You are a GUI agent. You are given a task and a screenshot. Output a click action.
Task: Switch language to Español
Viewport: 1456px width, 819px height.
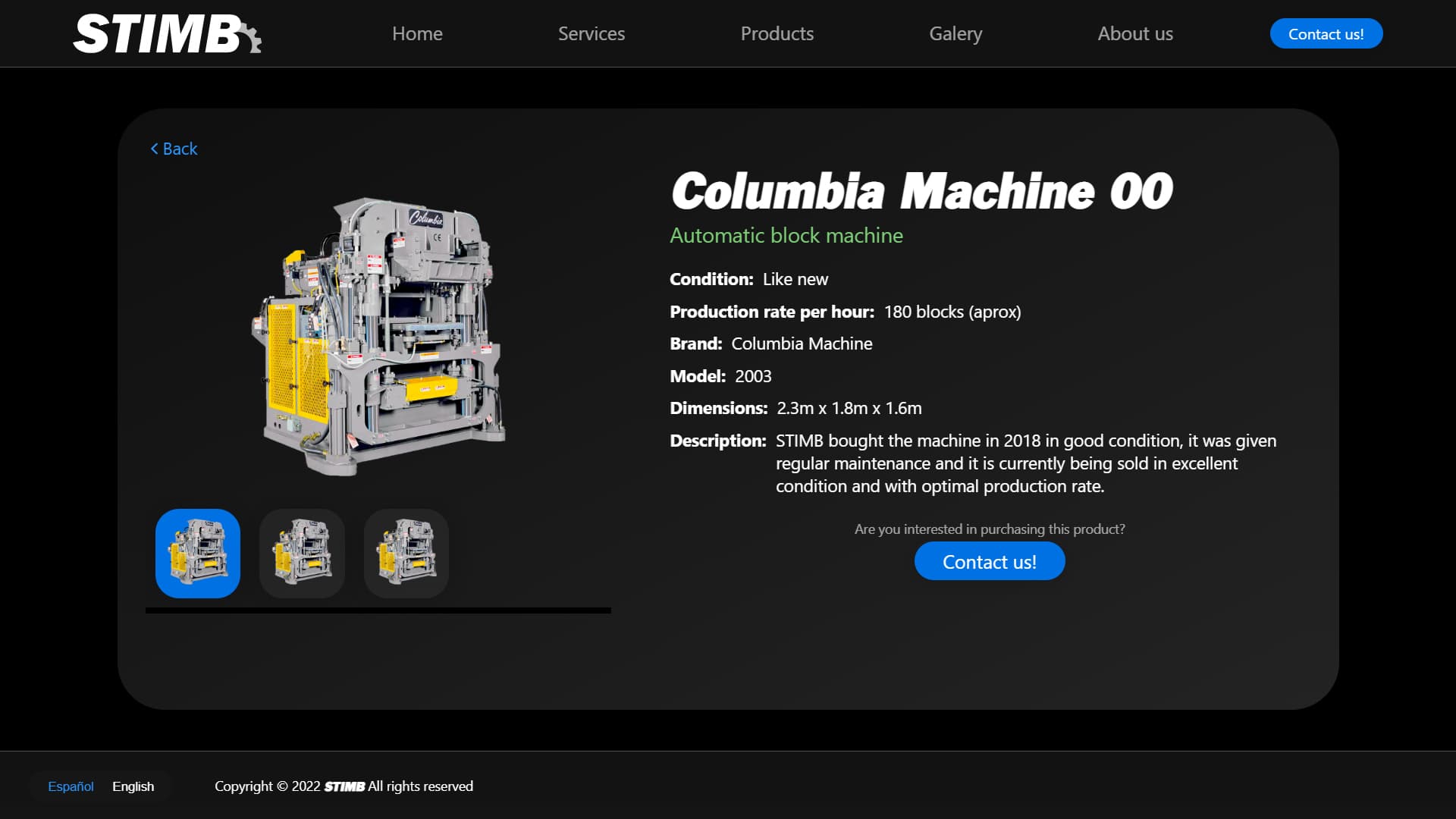(71, 786)
